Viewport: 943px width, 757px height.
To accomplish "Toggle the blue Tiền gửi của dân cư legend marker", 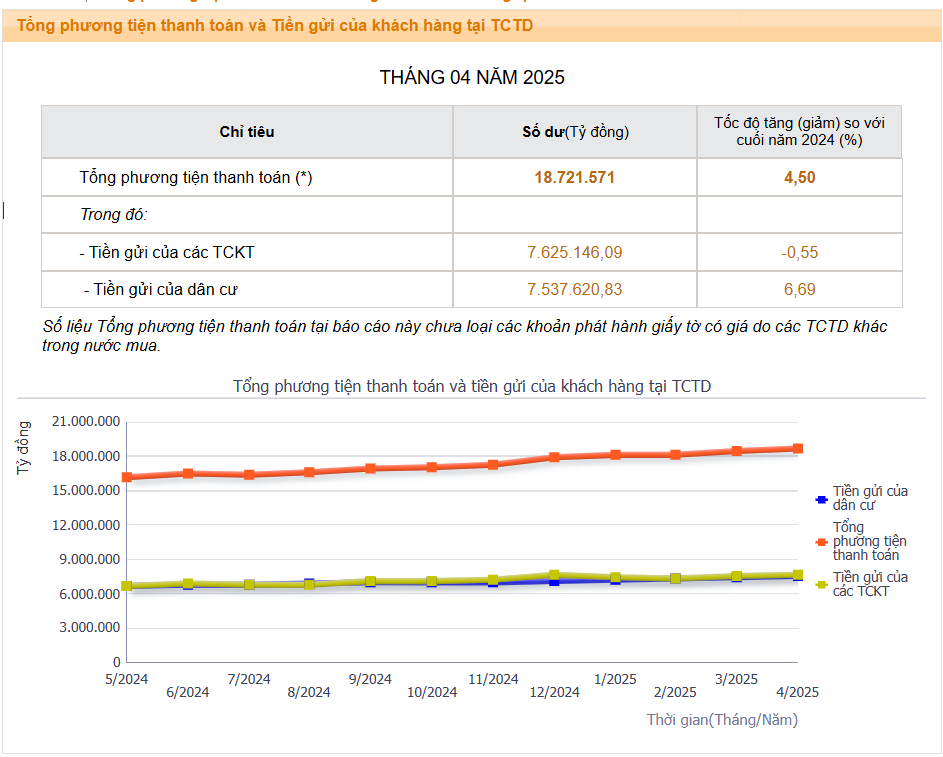I will coord(822,499).
